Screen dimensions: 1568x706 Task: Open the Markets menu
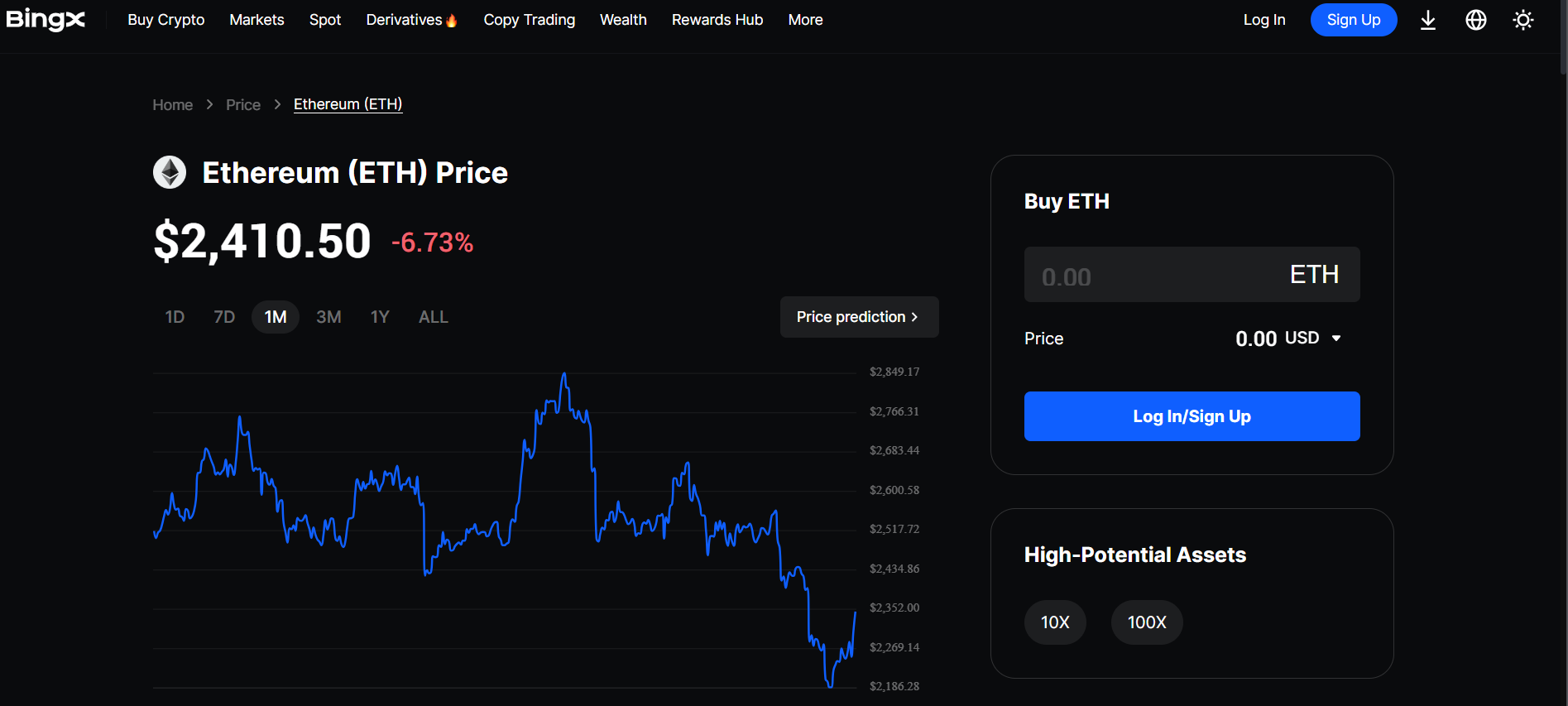click(257, 20)
